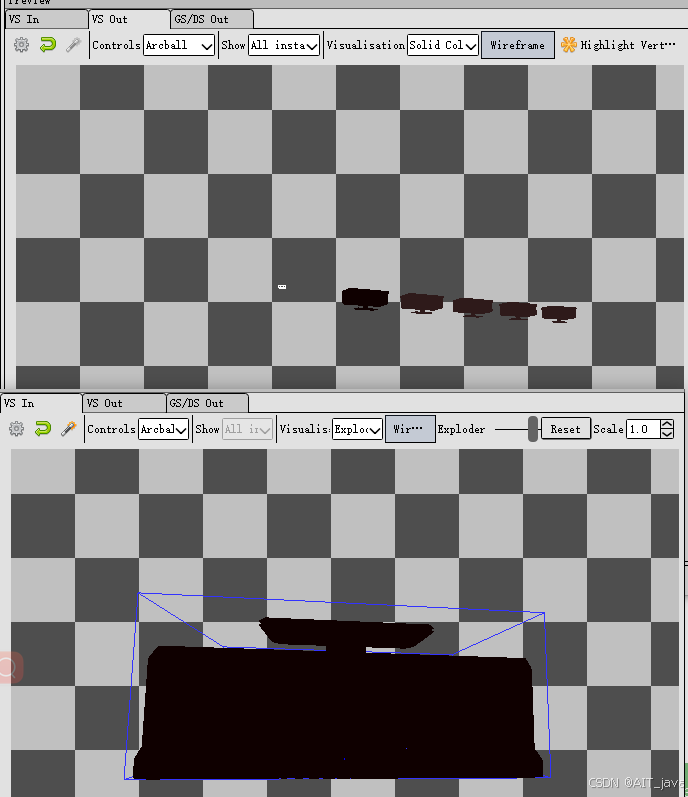Switch to VS Out tab in lower preview
Image resolution: width=688 pixels, height=797 pixels.
point(124,404)
